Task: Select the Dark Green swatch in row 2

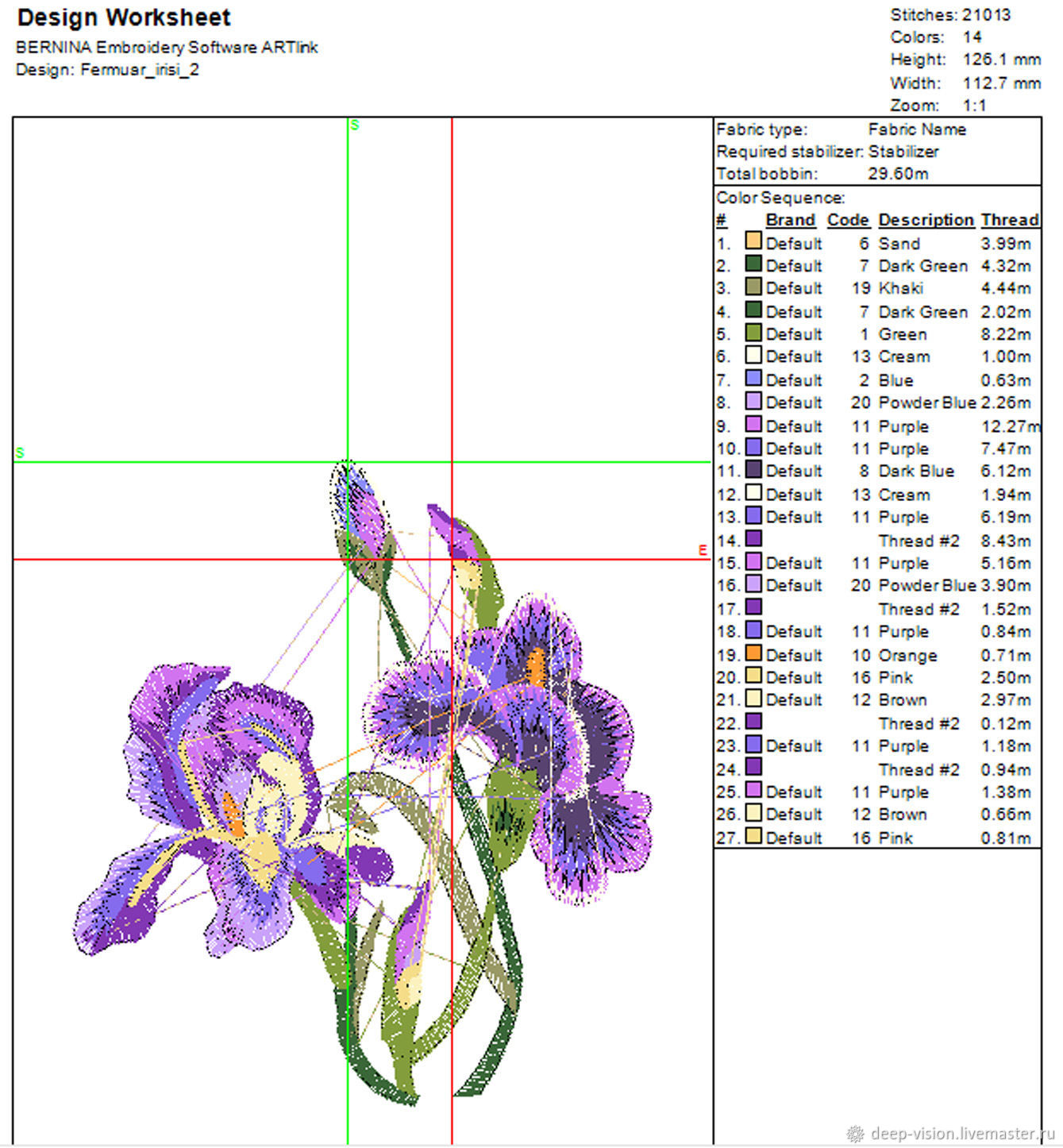Action: (x=753, y=264)
